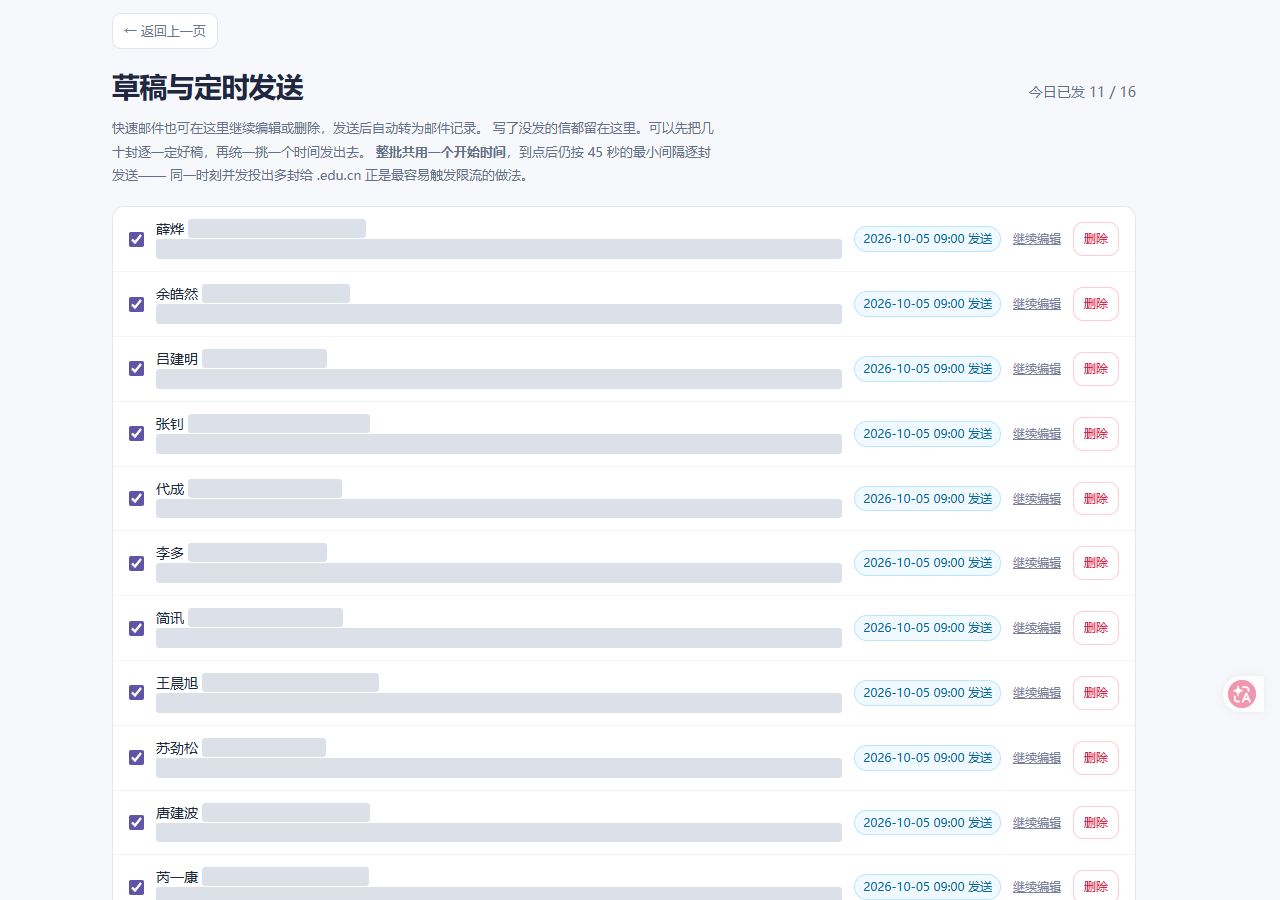Remove 吕建明's draft with 删除

pyautogui.click(x=1096, y=369)
